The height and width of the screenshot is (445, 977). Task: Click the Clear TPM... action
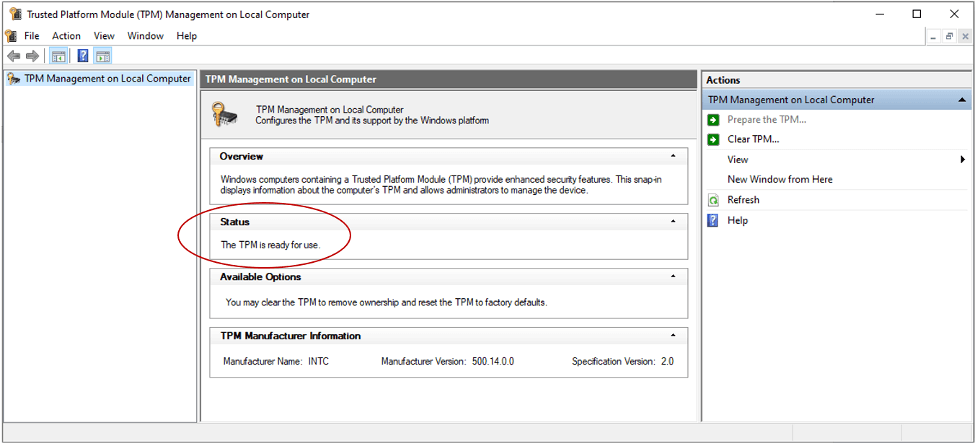(753, 139)
